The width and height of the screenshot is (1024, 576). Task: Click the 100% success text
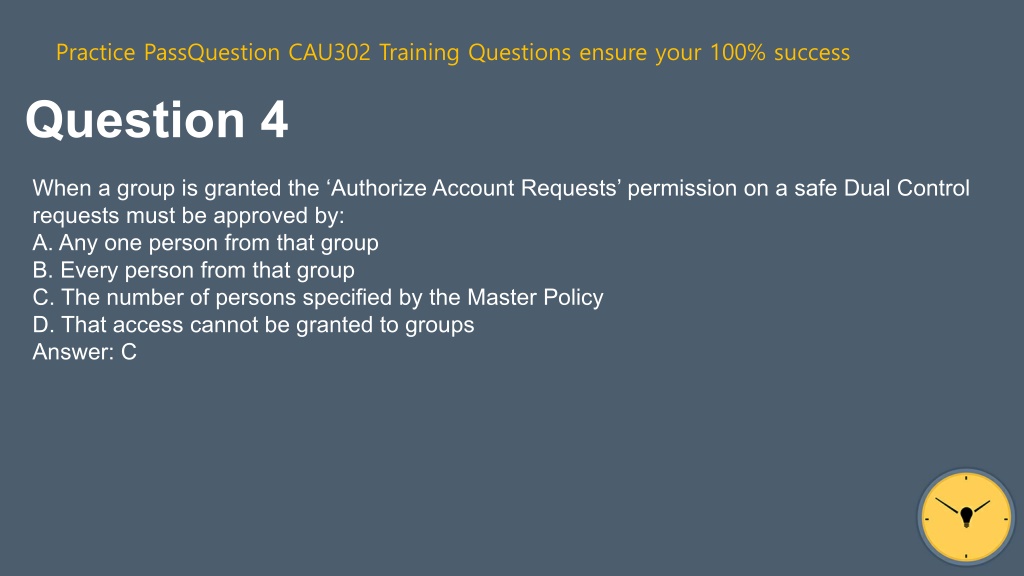coord(780,52)
